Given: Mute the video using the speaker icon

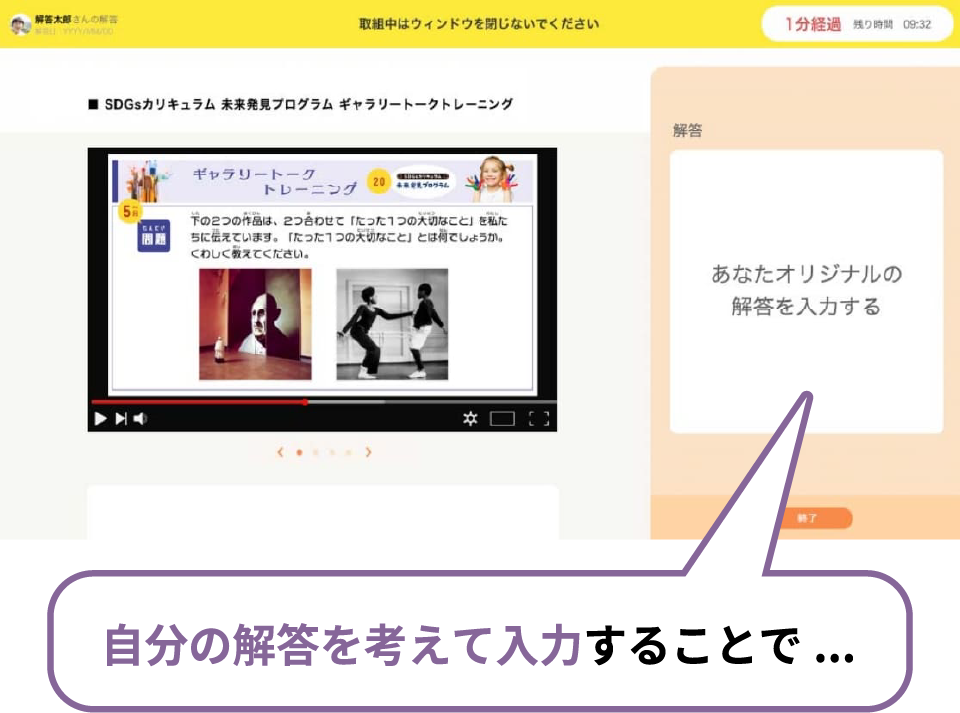Looking at the screenshot, I should click(x=141, y=419).
